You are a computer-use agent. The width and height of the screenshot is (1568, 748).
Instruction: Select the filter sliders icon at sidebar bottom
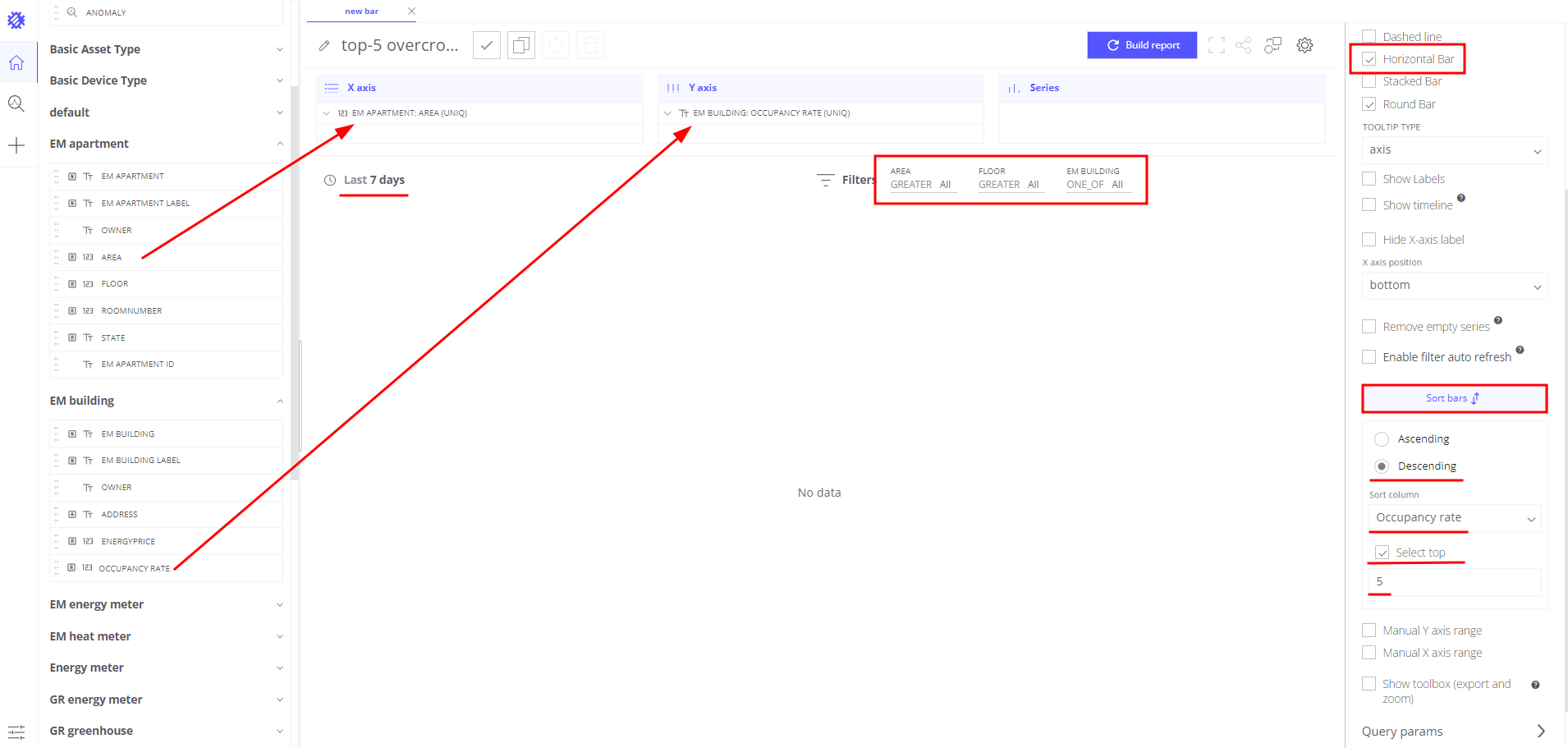point(17,732)
